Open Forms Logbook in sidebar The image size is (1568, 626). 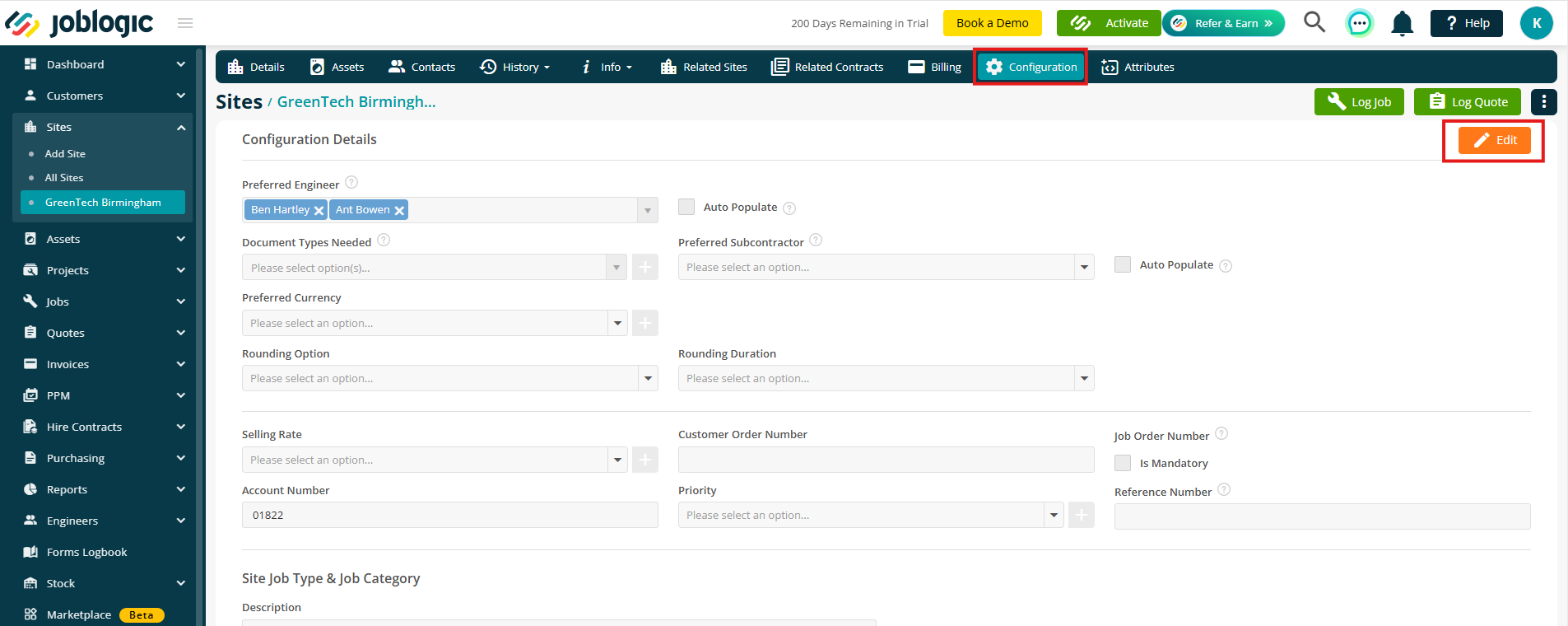pos(86,552)
